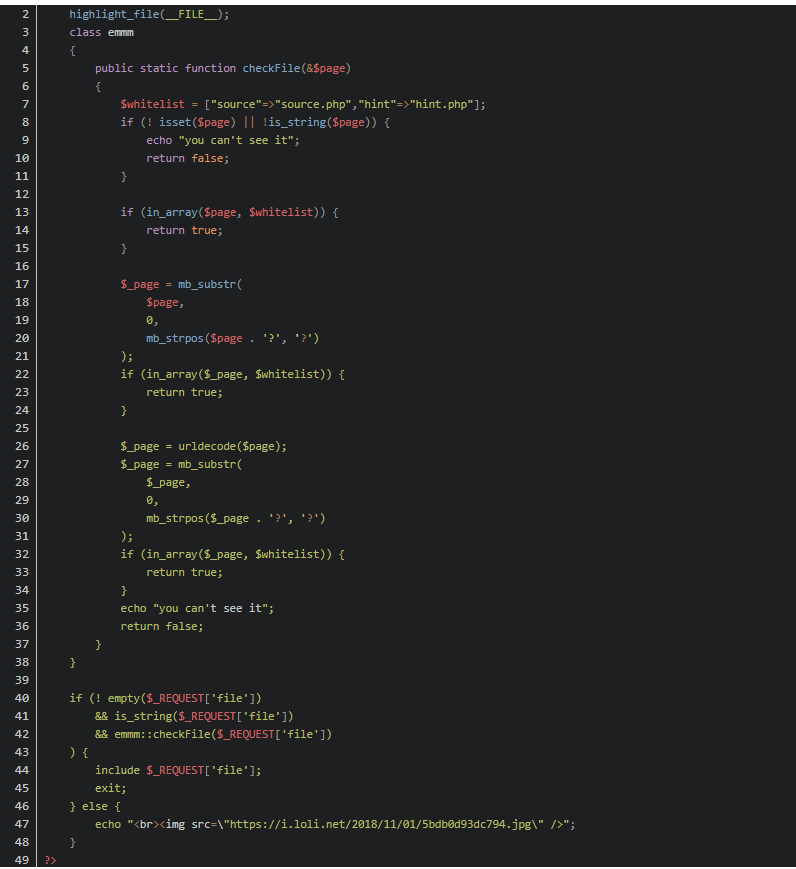Screen dimensions: 796x869
Task: Click the $whitelist variable on line 7
Action: 152,104
